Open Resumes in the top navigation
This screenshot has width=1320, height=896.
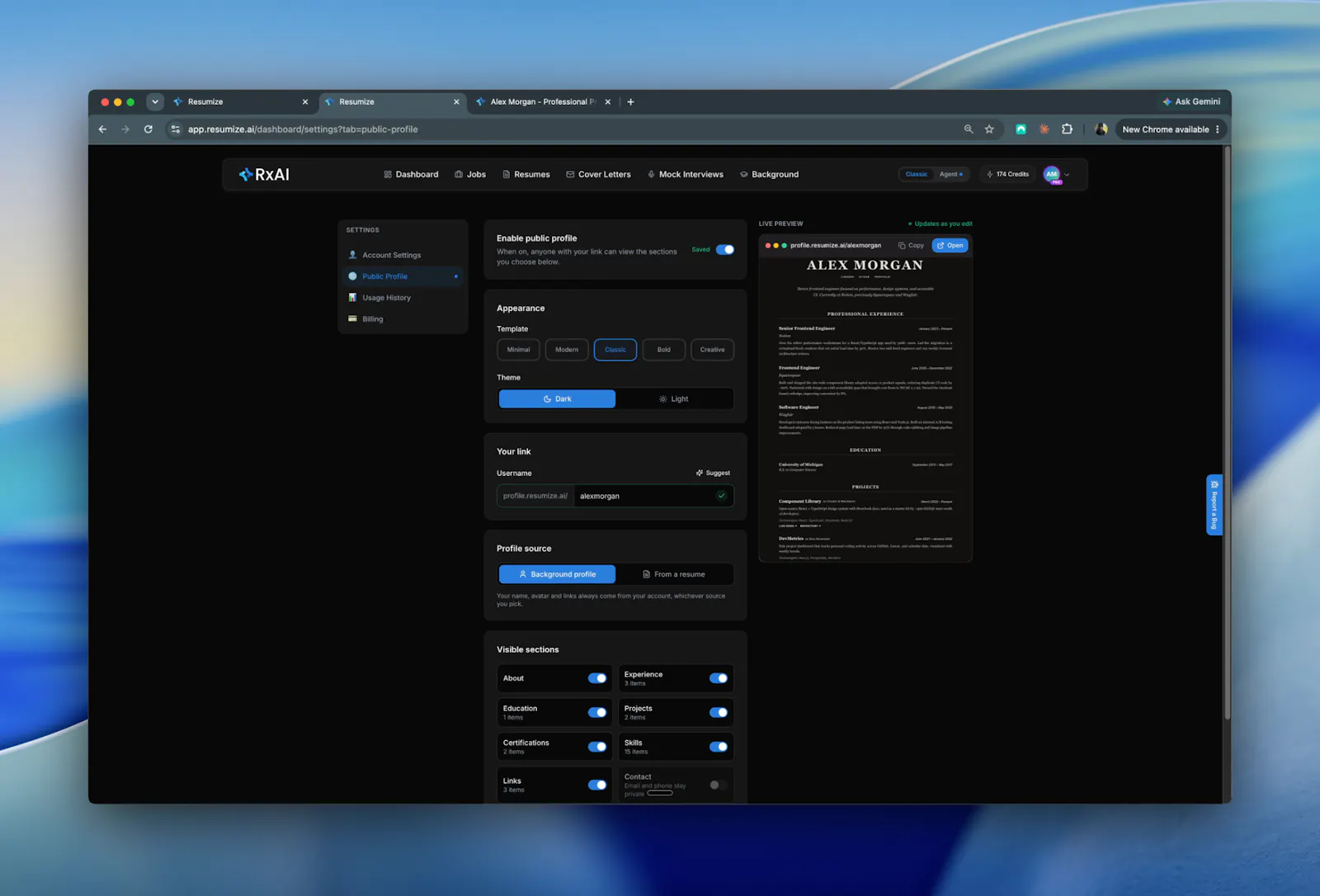coord(526,174)
